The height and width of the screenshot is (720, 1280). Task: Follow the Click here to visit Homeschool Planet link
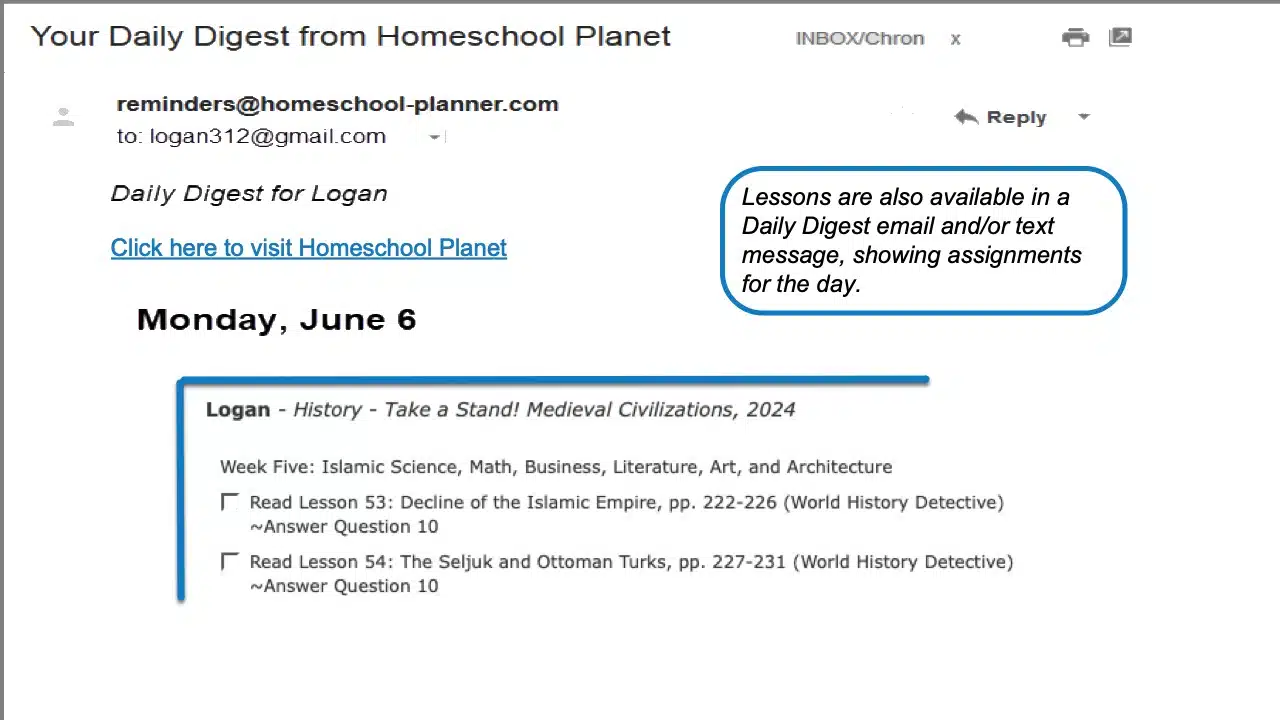click(308, 248)
